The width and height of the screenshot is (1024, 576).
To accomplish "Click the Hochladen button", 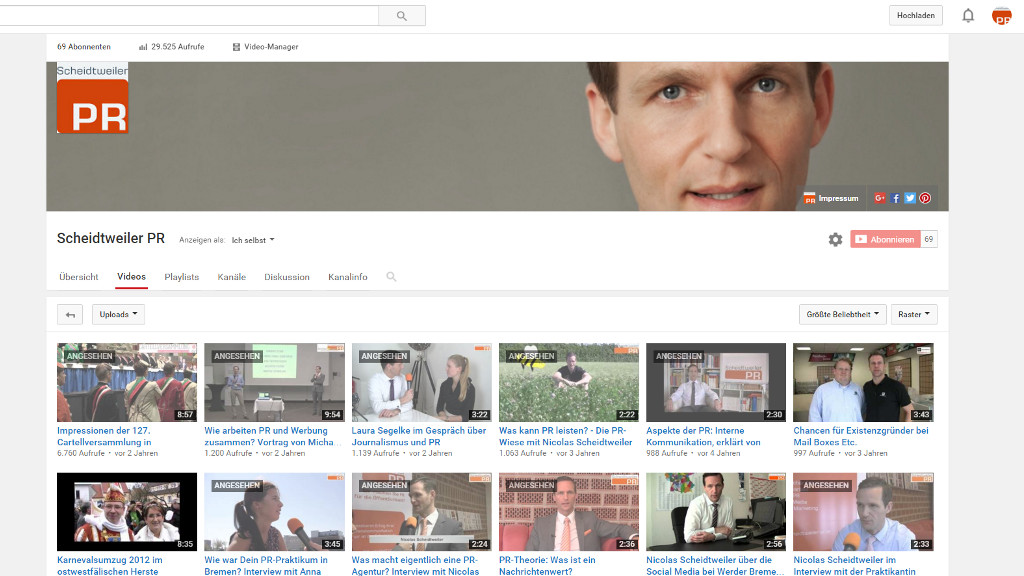I will point(915,16).
